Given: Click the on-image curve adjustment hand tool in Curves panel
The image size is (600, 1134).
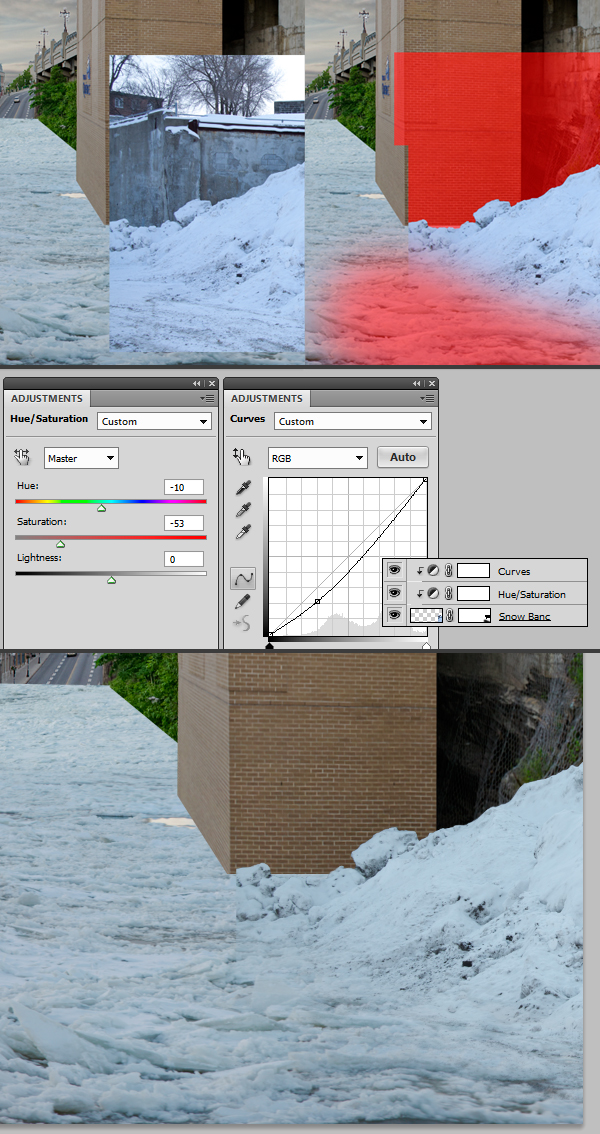Looking at the screenshot, I should coord(241,457).
